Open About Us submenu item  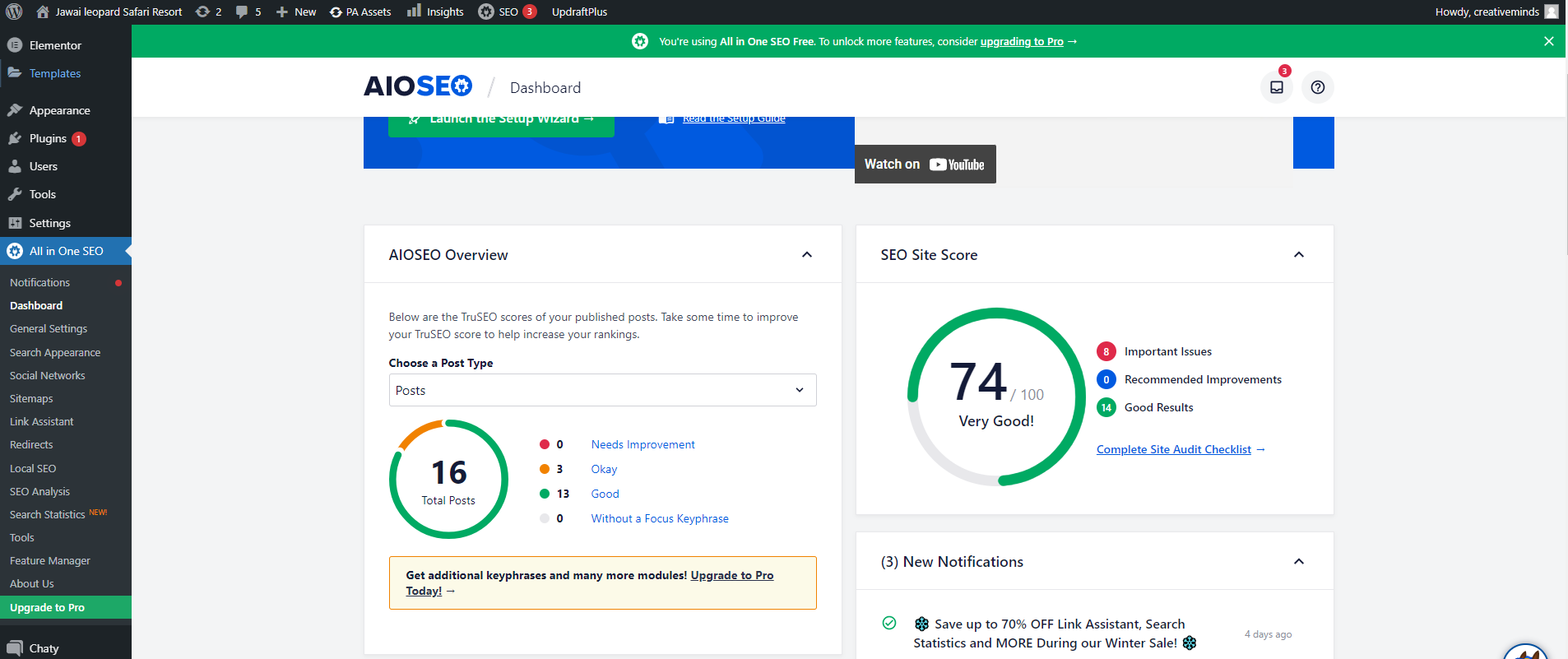32,583
